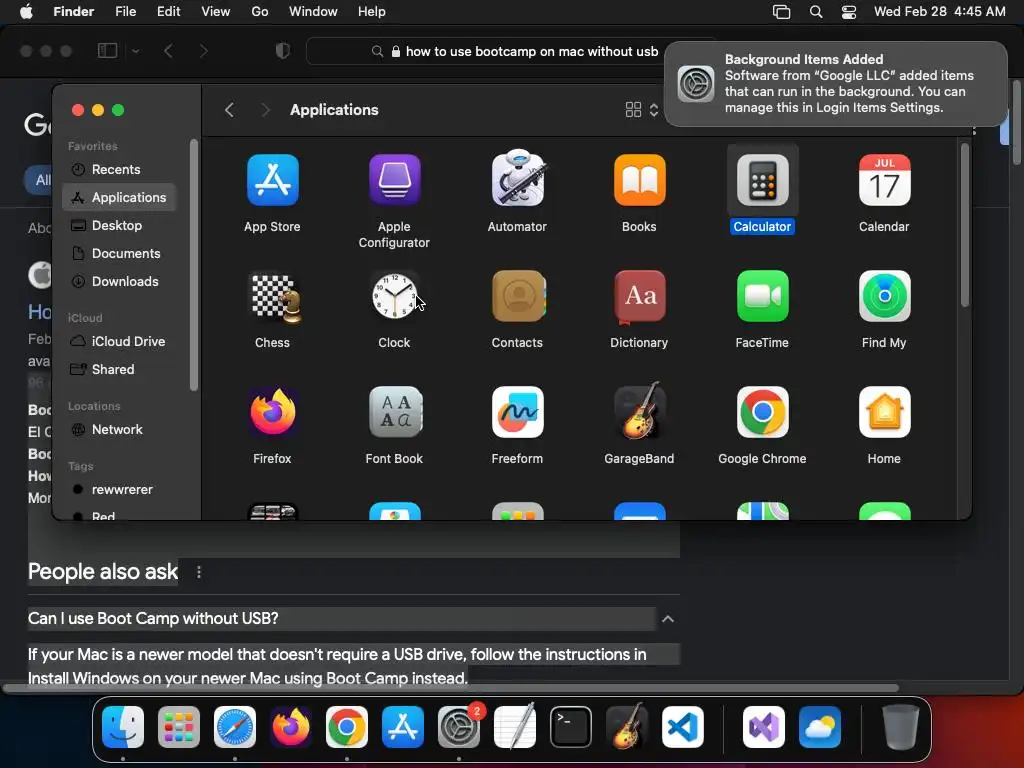Open the App Store application icon
The width and height of the screenshot is (1024, 768).
[x=272, y=180]
